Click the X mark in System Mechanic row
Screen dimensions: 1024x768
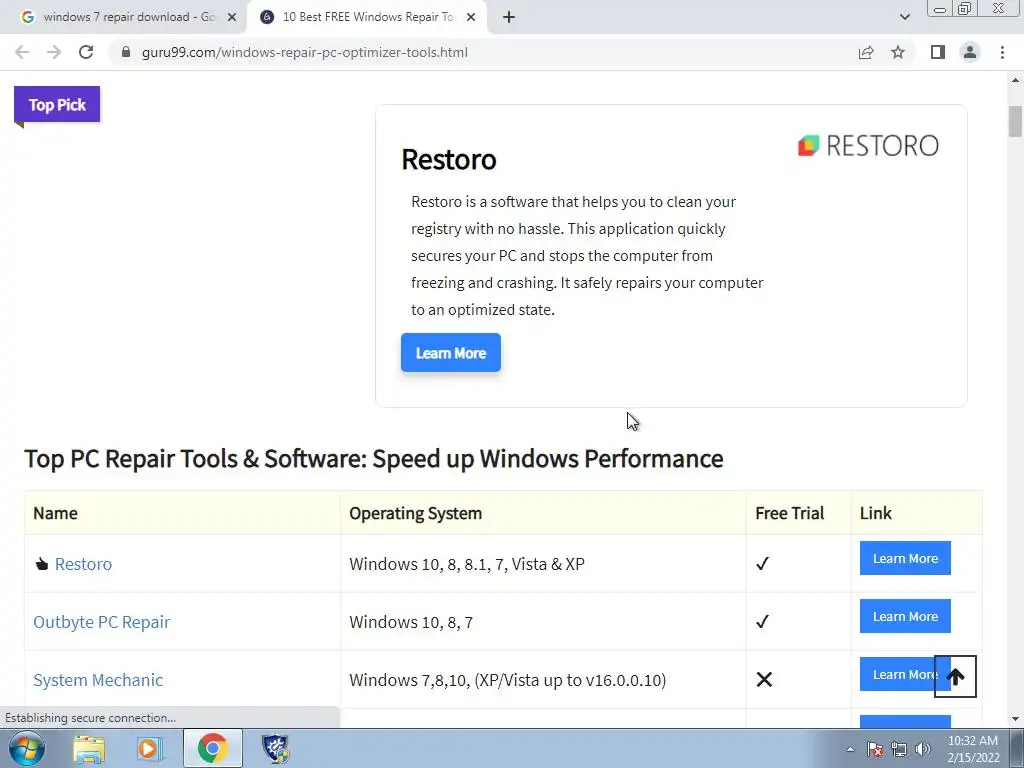764,680
